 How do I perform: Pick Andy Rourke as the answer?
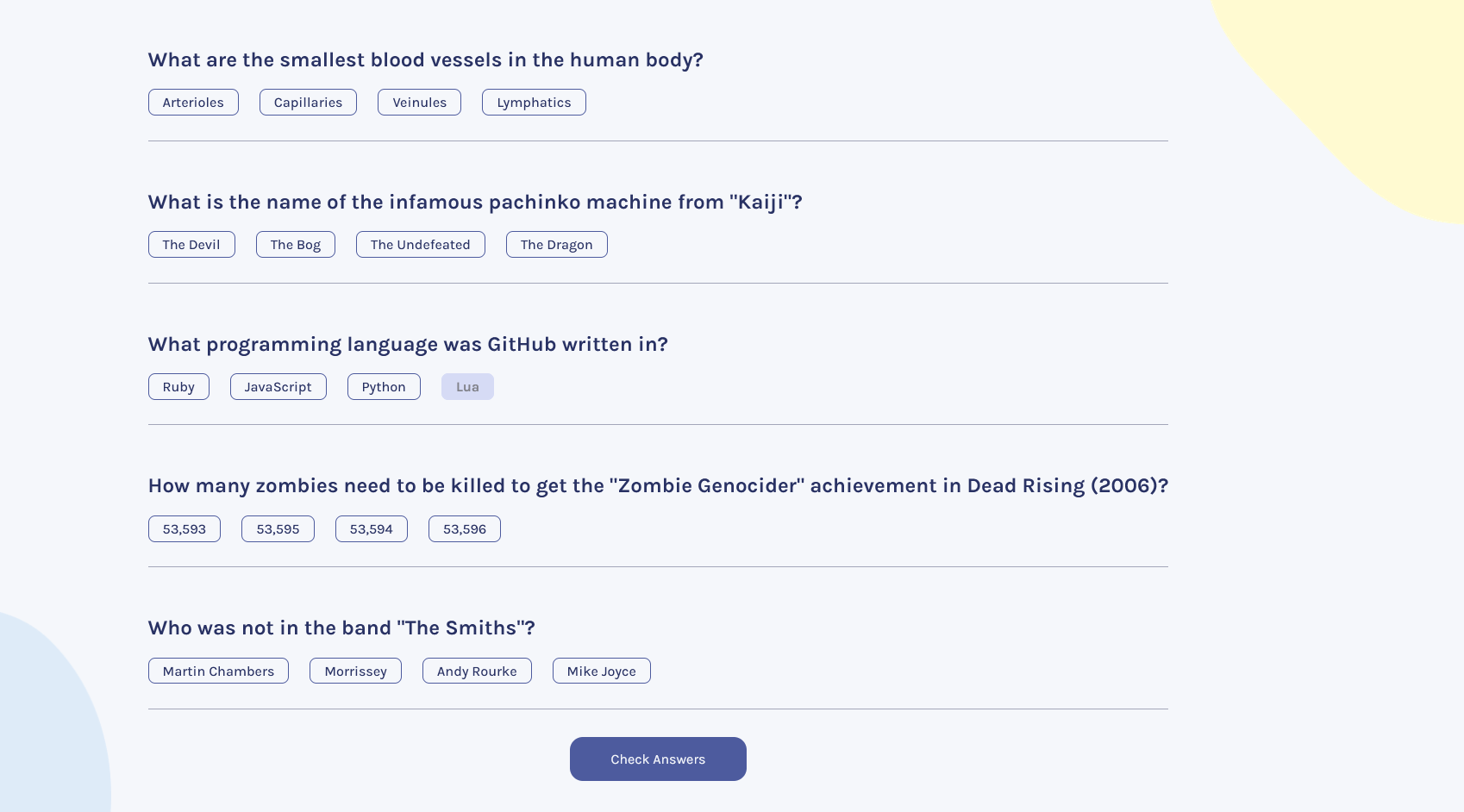click(477, 671)
